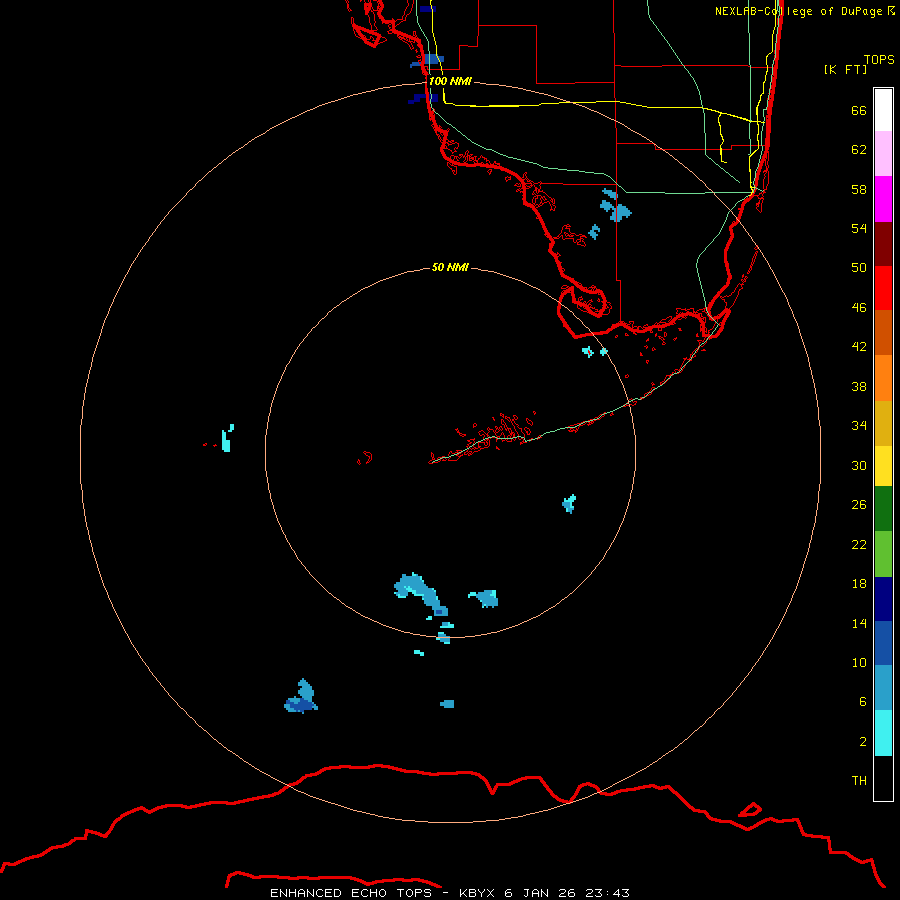The height and width of the screenshot is (900, 900).
Task: Click the "23:43" timestamp
Action: coord(607,893)
